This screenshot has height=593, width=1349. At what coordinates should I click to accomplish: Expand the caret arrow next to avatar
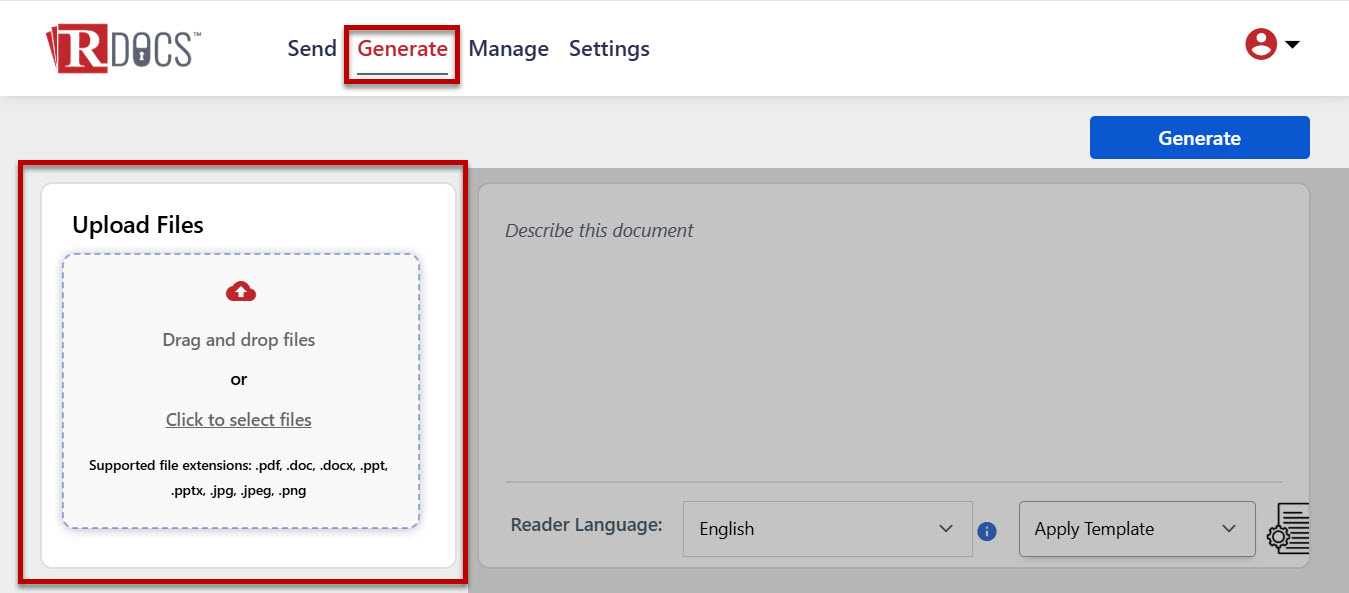1292,45
